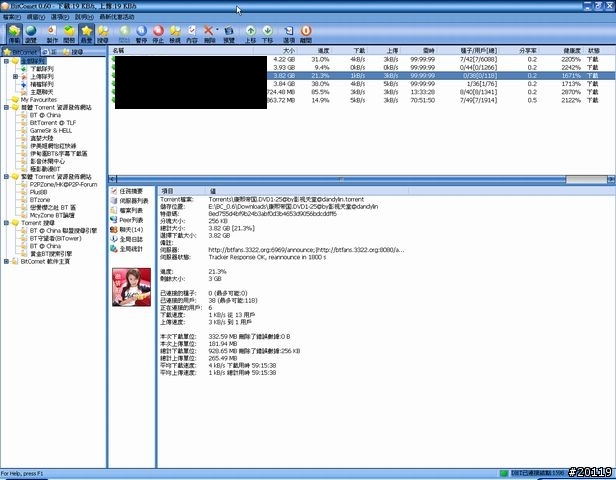Sort tasks by the 大小 size column
616x480 pixels.
point(275,51)
